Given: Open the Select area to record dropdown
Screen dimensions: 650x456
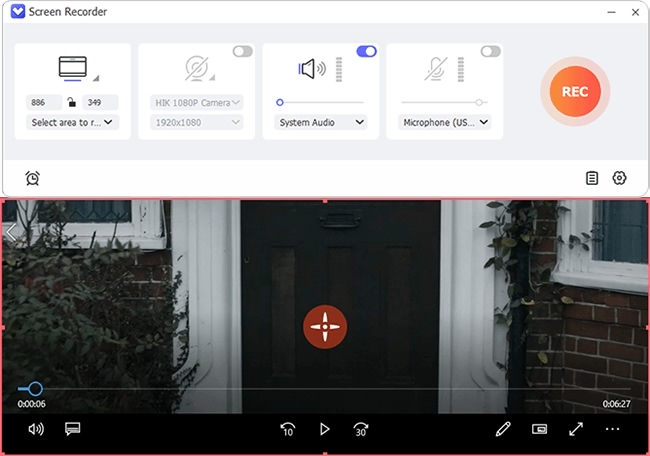Looking at the screenshot, I should [73, 122].
